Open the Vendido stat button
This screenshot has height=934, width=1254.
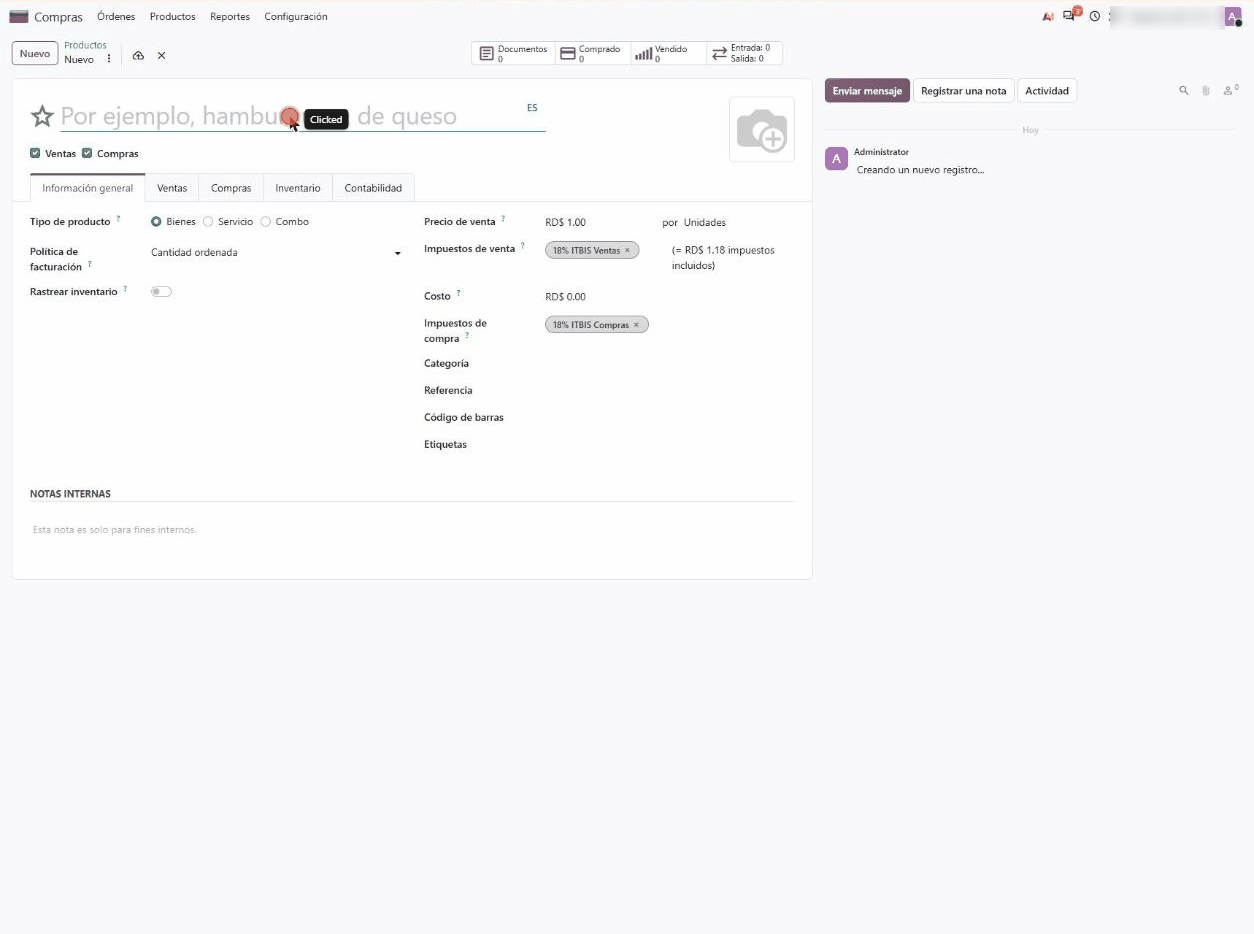666,53
